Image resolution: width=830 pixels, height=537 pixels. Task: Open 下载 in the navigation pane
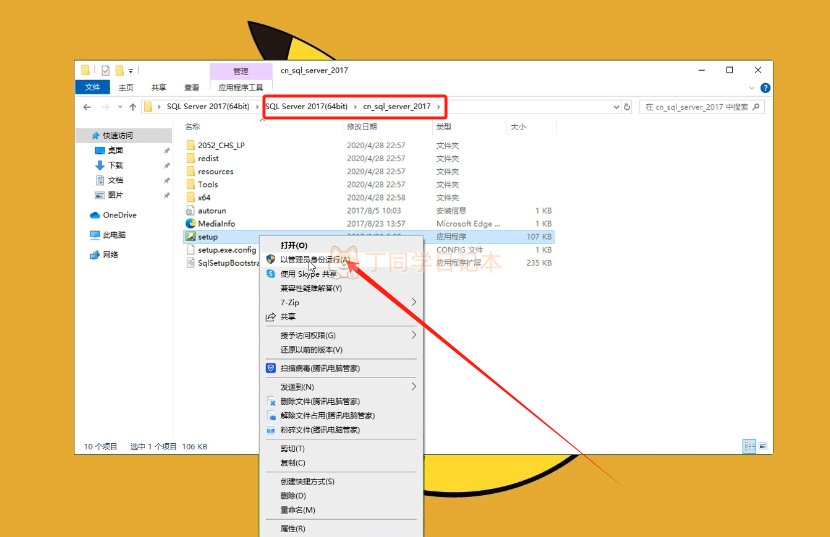pyautogui.click(x=115, y=165)
